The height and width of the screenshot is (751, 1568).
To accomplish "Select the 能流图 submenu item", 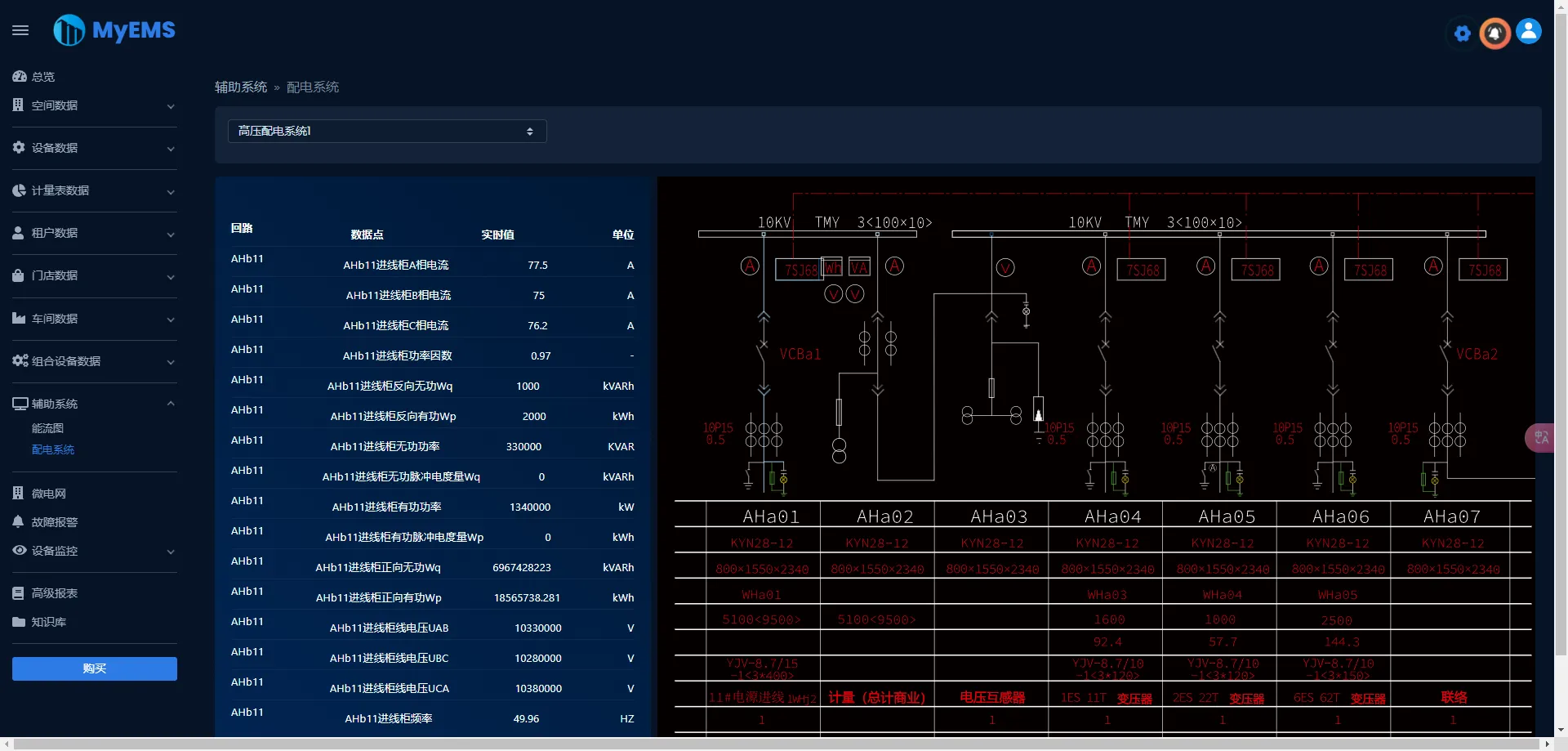I will click(47, 428).
